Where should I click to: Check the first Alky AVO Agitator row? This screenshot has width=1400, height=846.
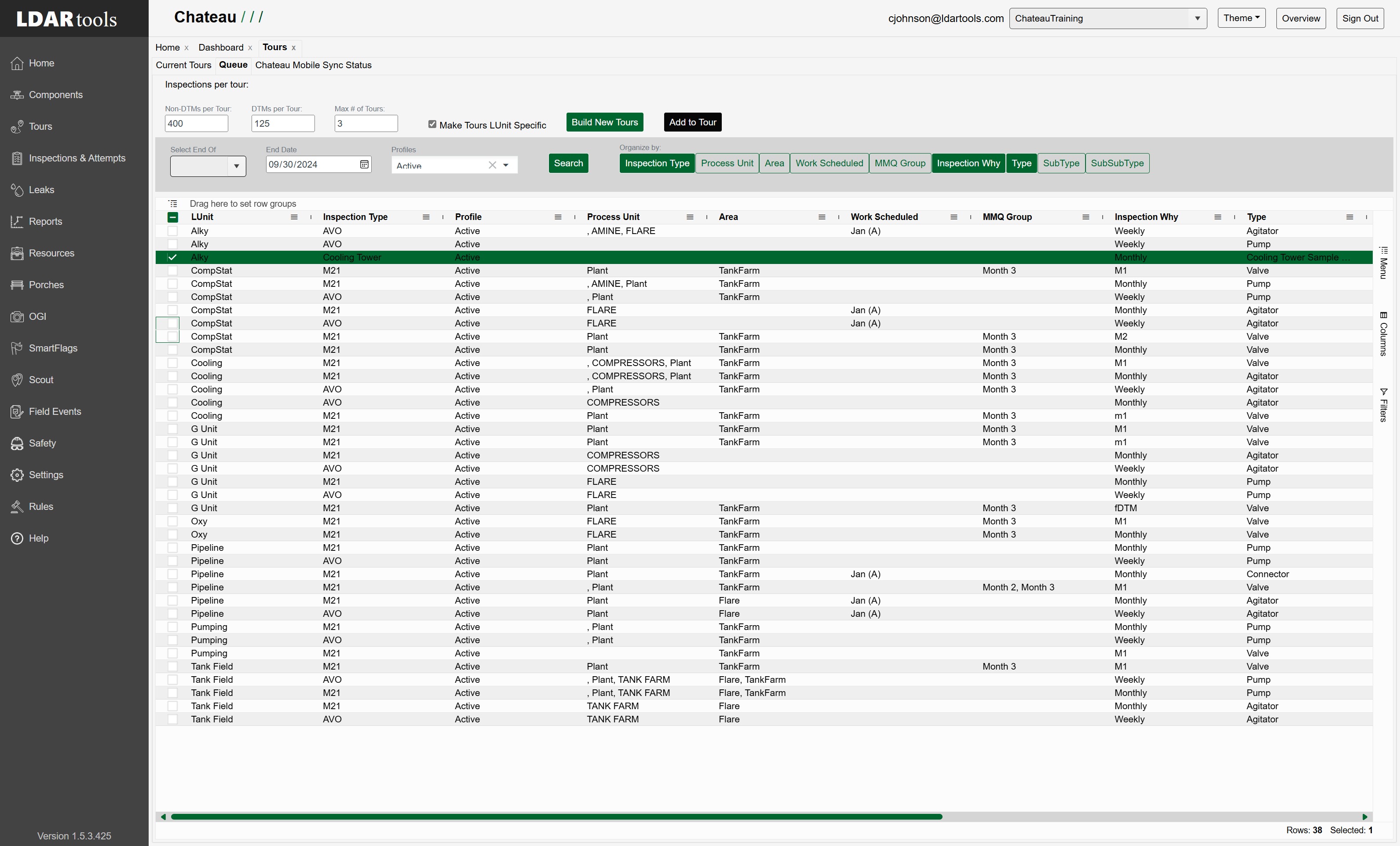(x=173, y=231)
